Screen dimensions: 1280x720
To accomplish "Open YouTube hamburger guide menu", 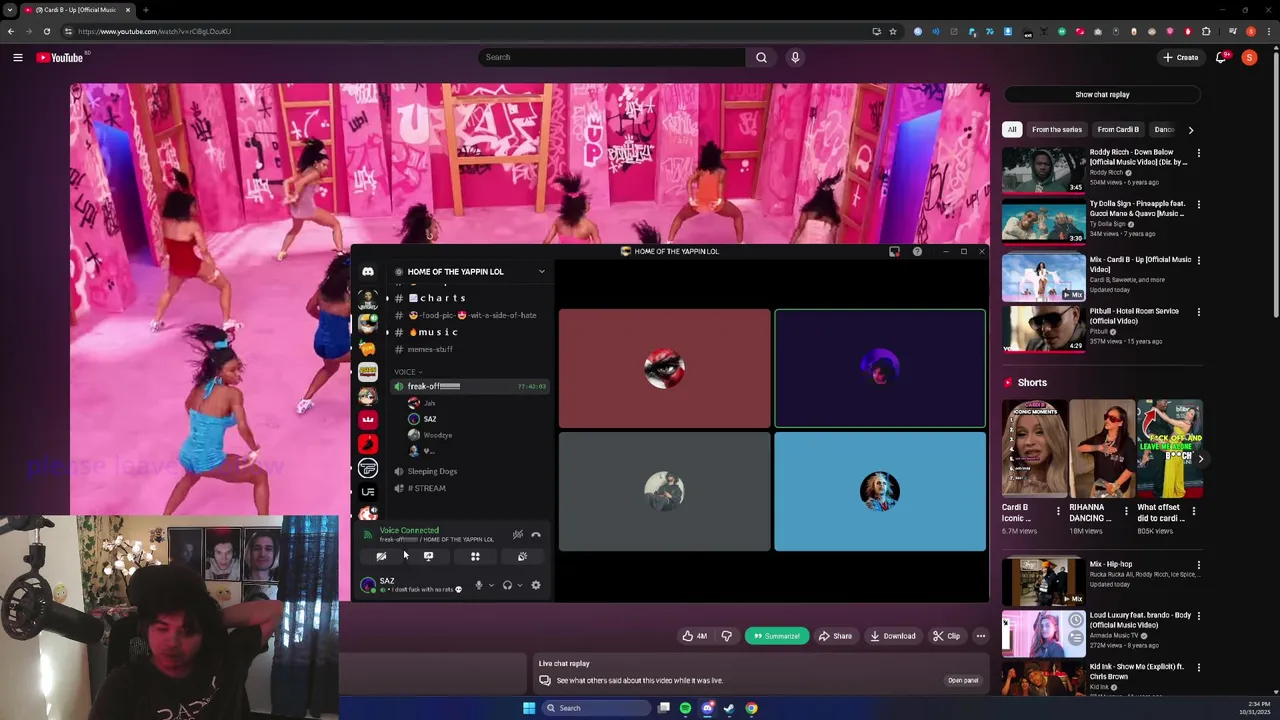I will click(18, 58).
